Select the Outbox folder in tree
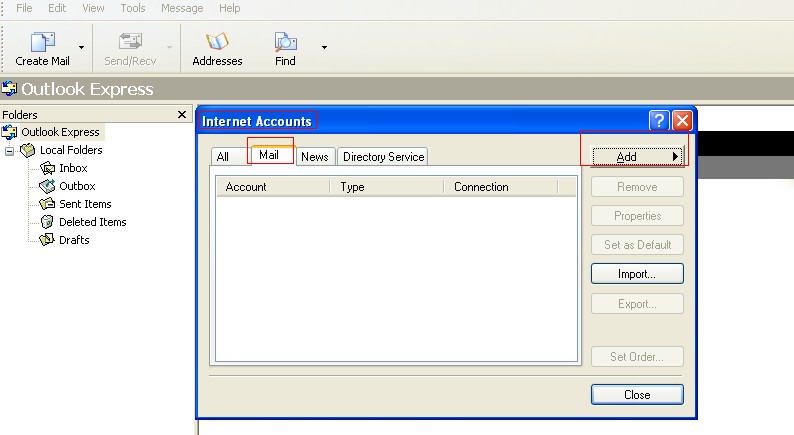The image size is (794, 435). tap(76, 186)
